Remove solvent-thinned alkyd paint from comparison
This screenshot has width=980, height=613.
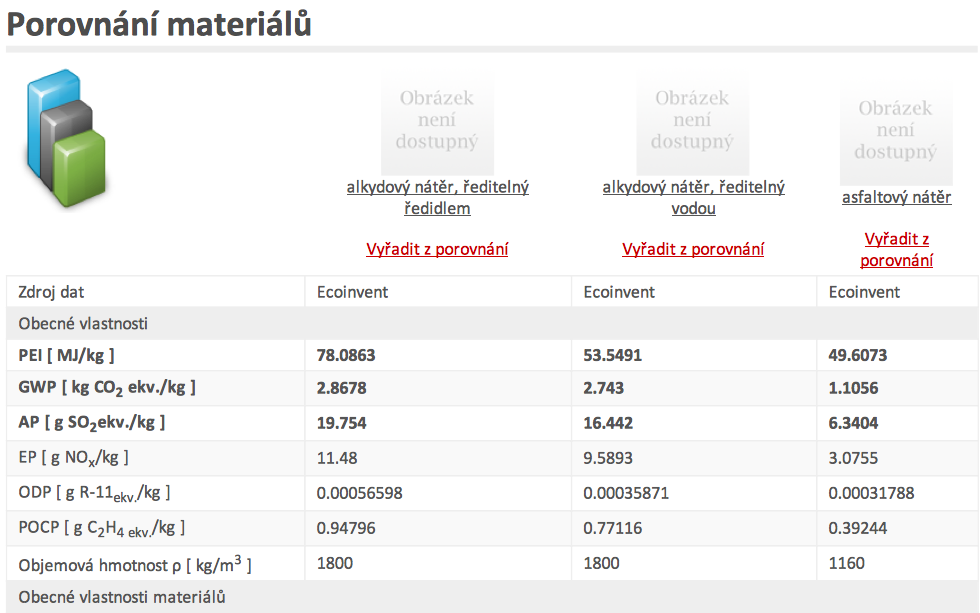(x=437, y=249)
